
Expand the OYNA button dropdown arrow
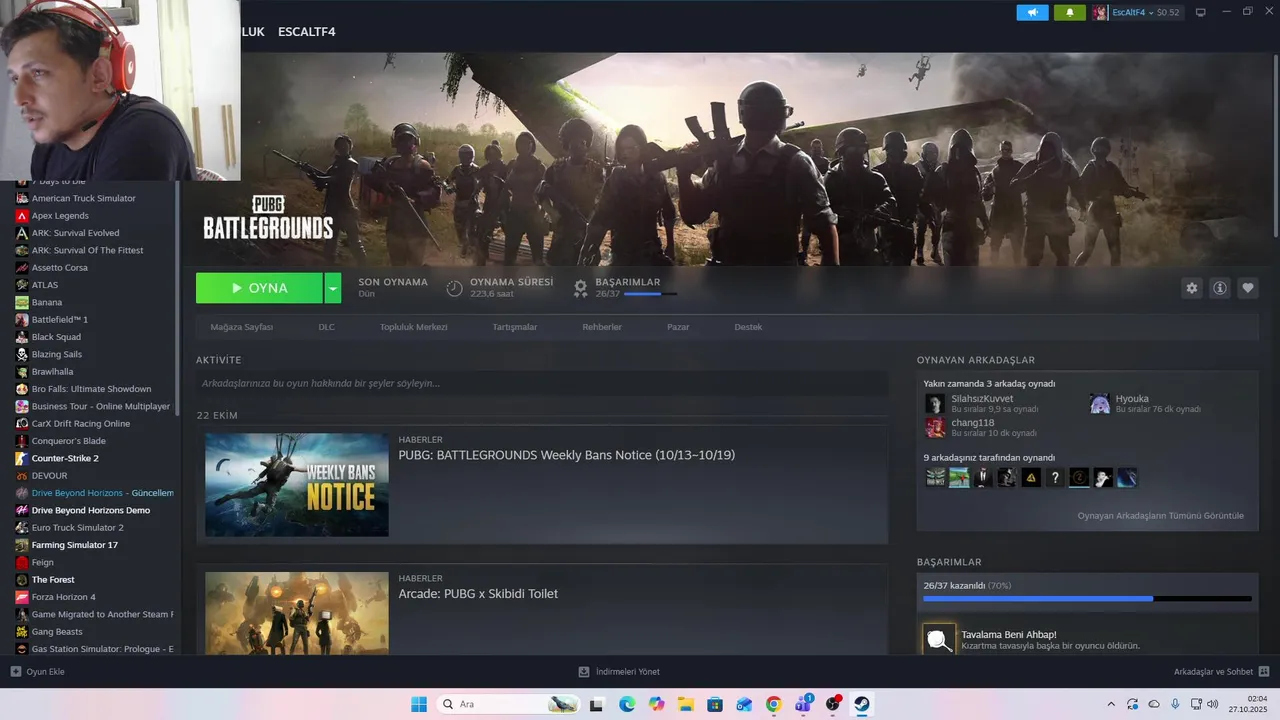pos(333,288)
